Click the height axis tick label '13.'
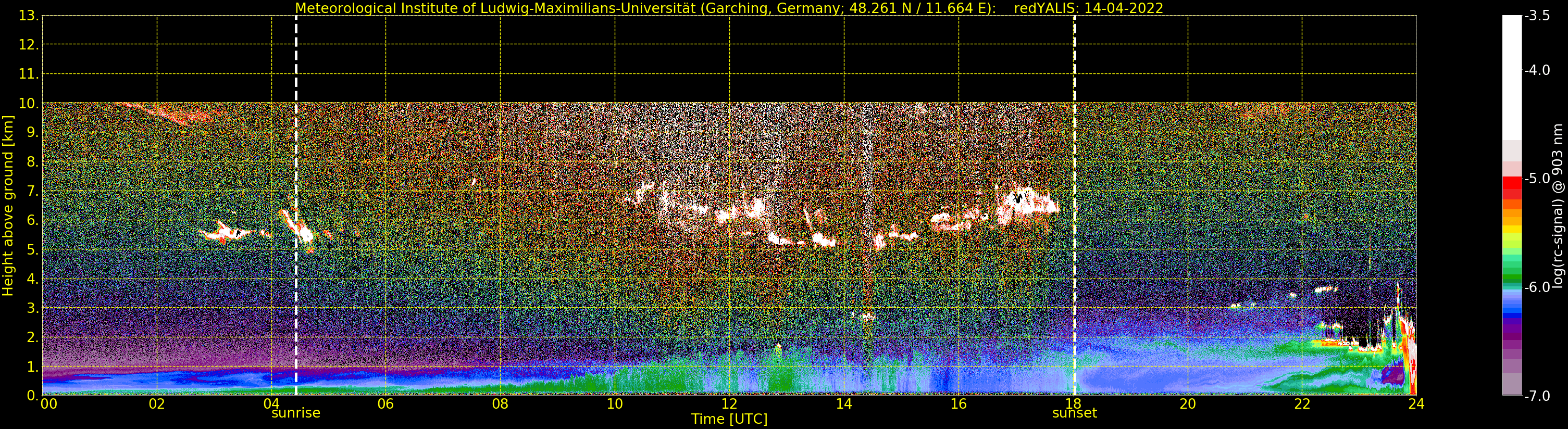The image size is (1568, 429). (29, 15)
